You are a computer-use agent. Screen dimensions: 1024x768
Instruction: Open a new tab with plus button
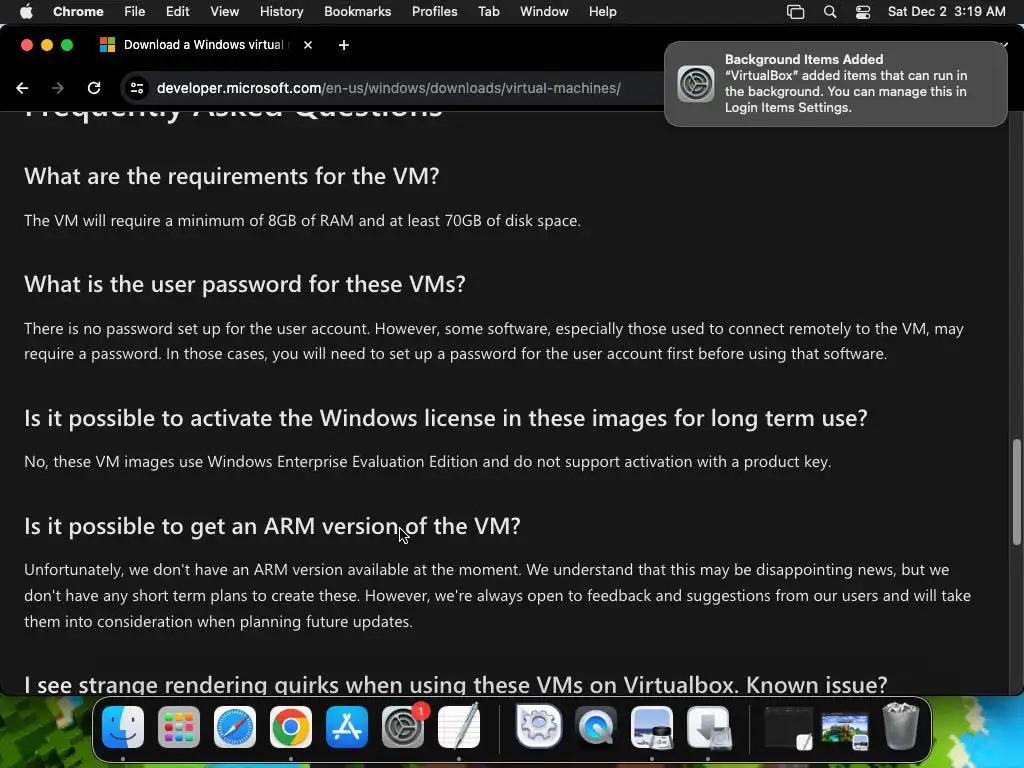click(344, 45)
